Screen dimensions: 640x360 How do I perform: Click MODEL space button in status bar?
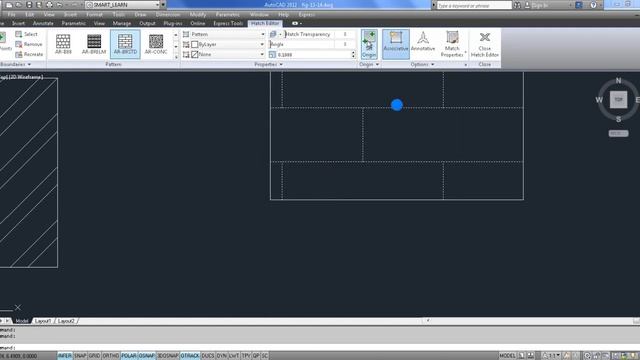[507, 356]
